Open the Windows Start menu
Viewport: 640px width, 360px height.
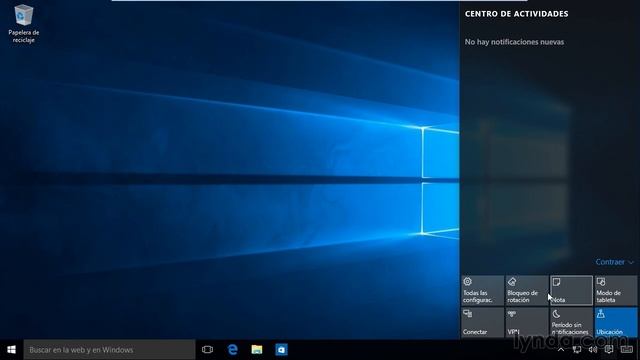coord(11,350)
